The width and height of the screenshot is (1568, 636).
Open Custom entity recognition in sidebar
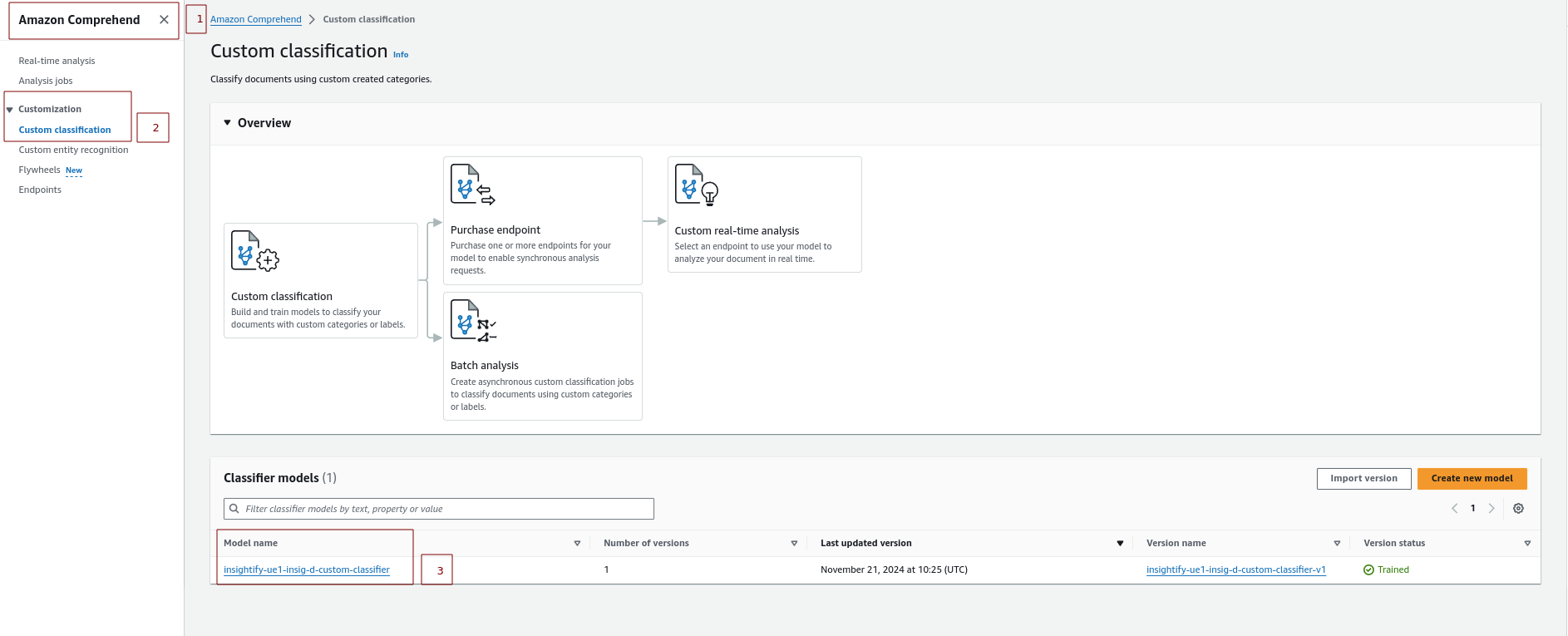[x=73, y=150]
